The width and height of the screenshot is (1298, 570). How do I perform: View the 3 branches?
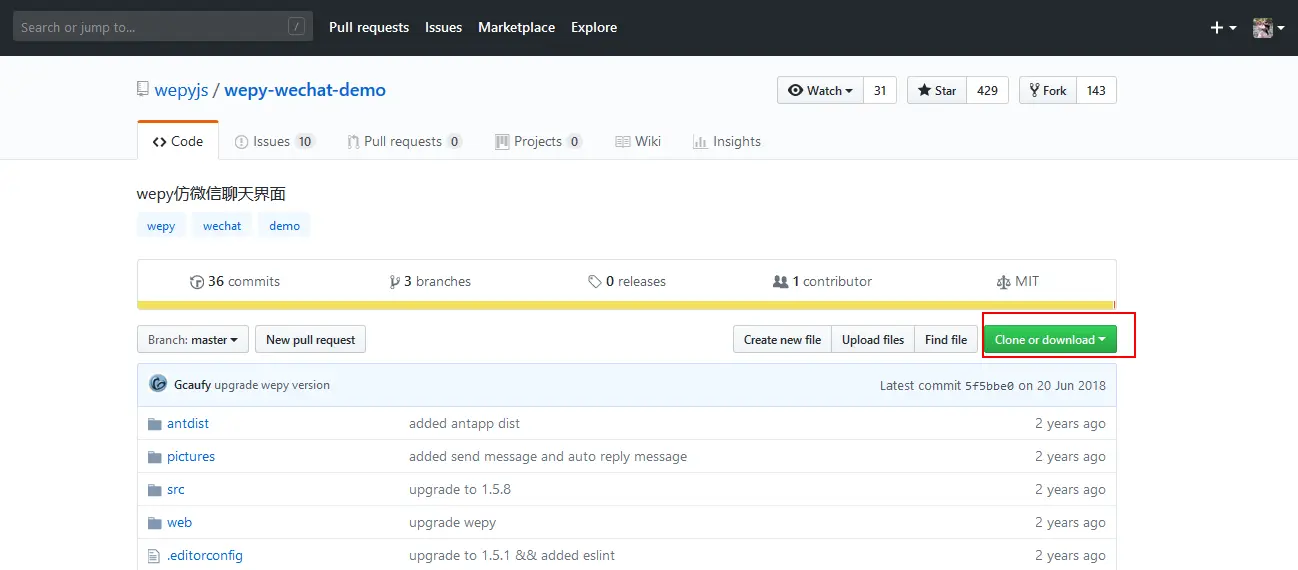coord(430,282)
